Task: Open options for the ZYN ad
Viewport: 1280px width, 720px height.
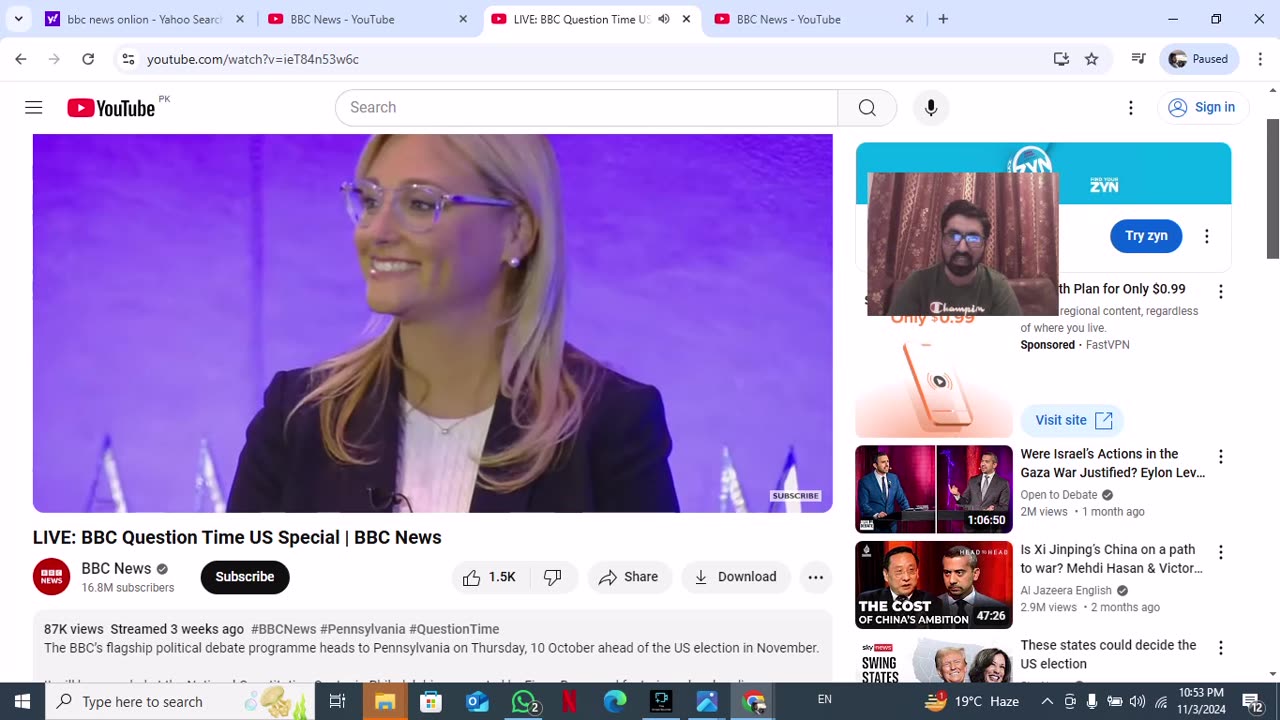Action: click(1207, 236)
